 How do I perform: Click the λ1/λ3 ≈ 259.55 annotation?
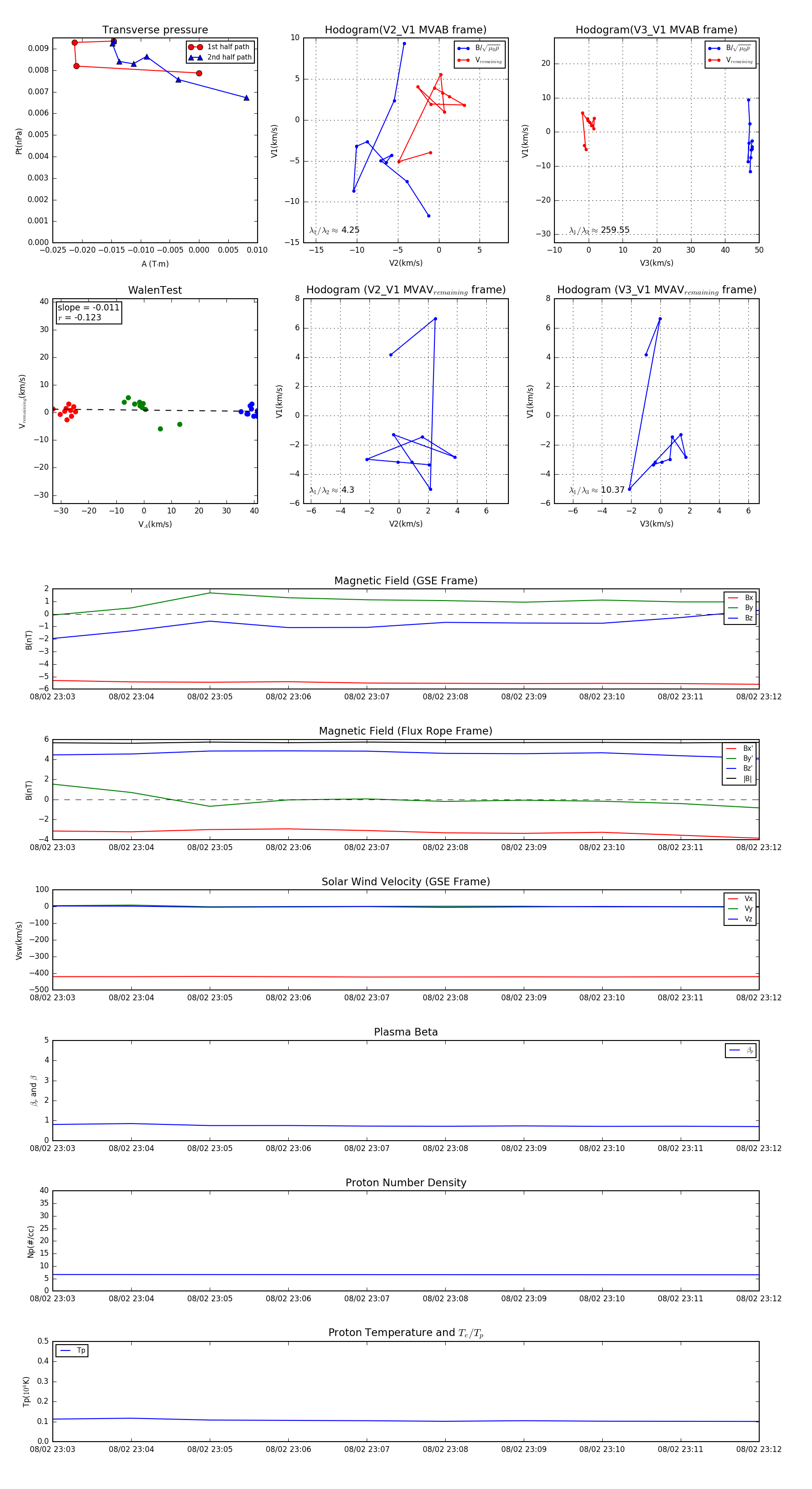(600, 230)
